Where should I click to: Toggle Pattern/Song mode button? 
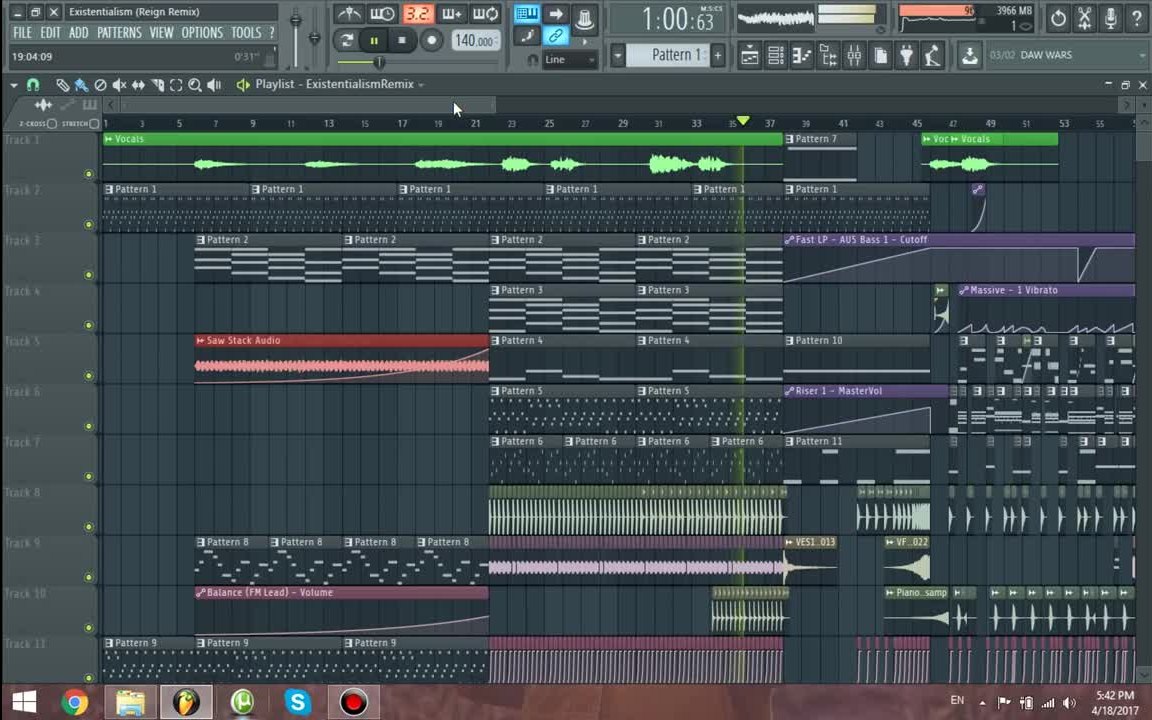(x=346, y=40)
